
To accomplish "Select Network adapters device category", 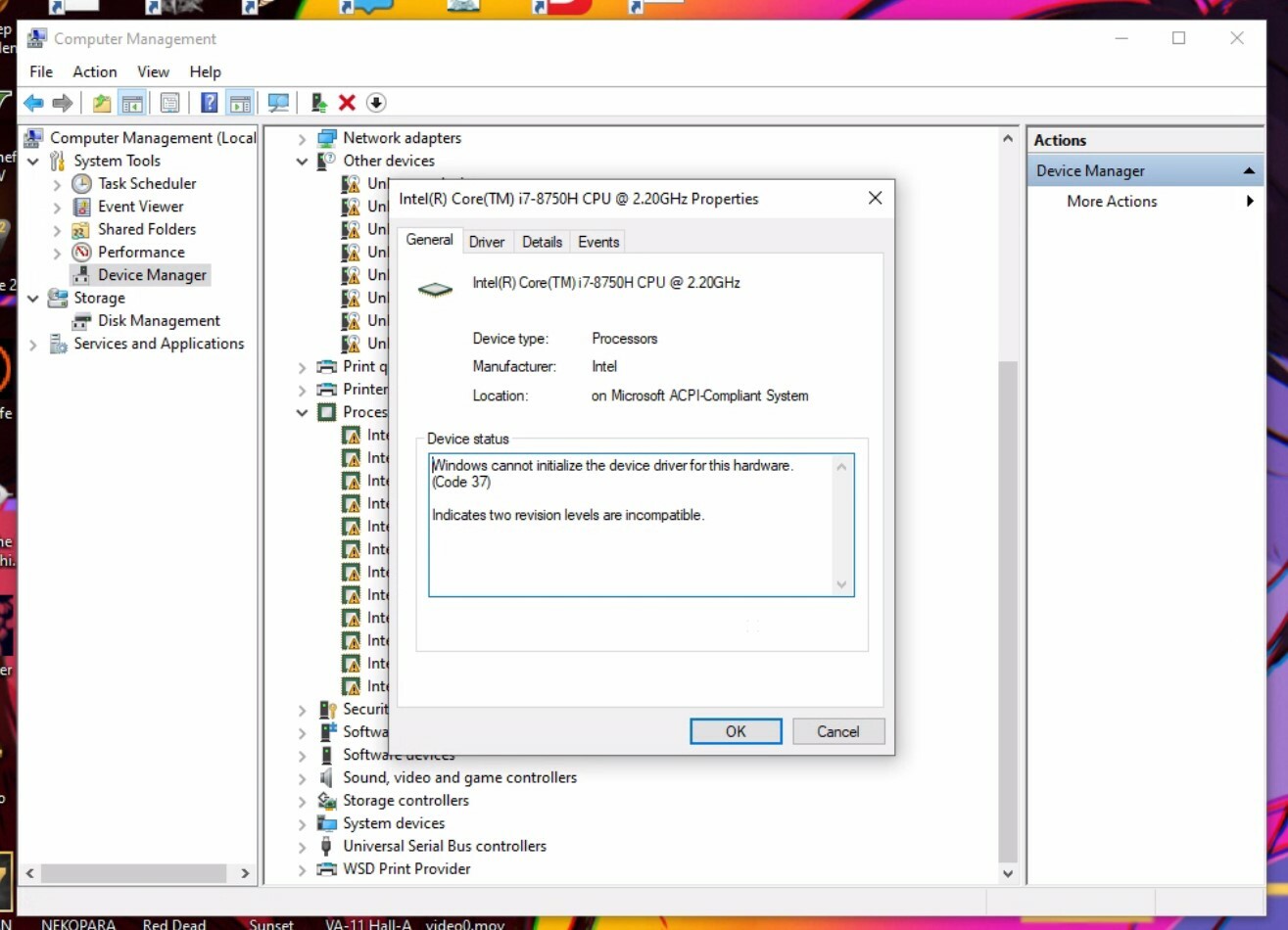I will [402, 138].
